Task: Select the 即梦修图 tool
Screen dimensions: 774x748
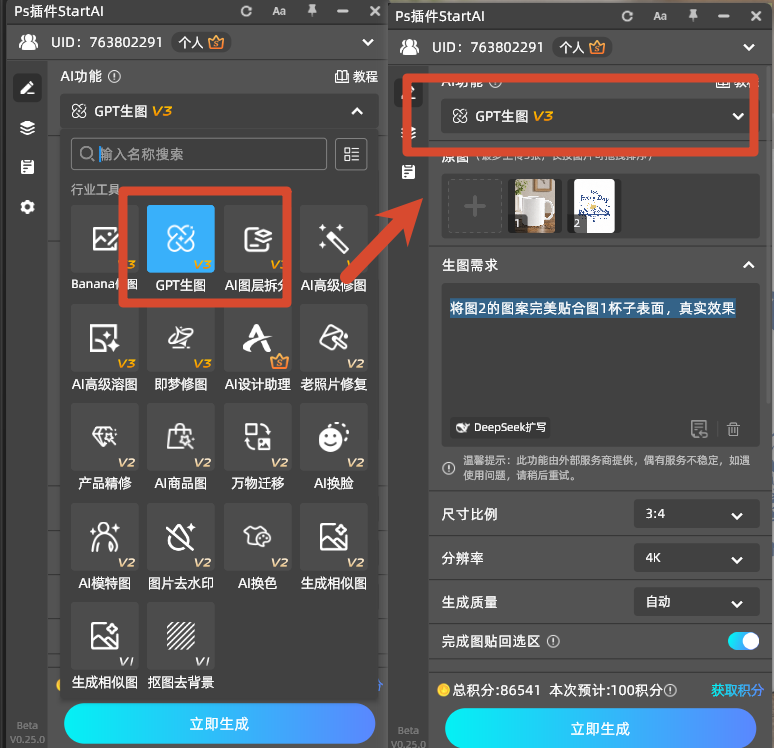Action: click(x=181, y=338)
